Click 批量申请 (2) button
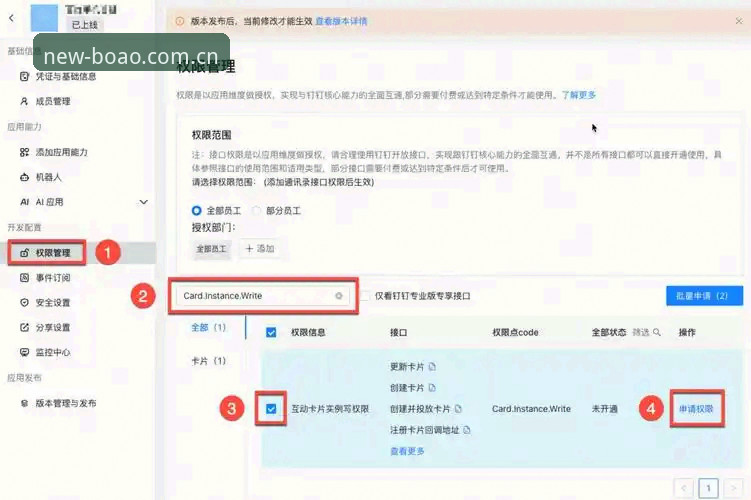Screen dimensions: 751x500 coord(704,296)
